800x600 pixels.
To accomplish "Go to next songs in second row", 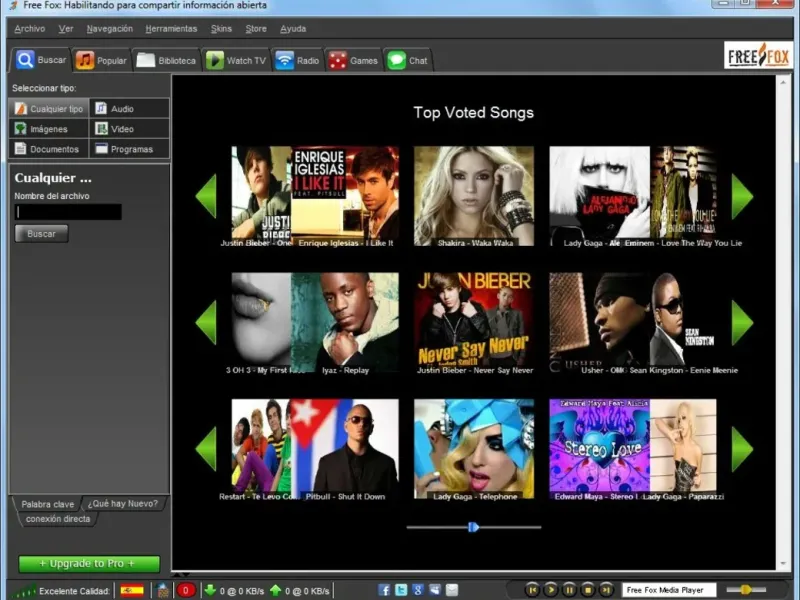I will [x=742, y=322].
